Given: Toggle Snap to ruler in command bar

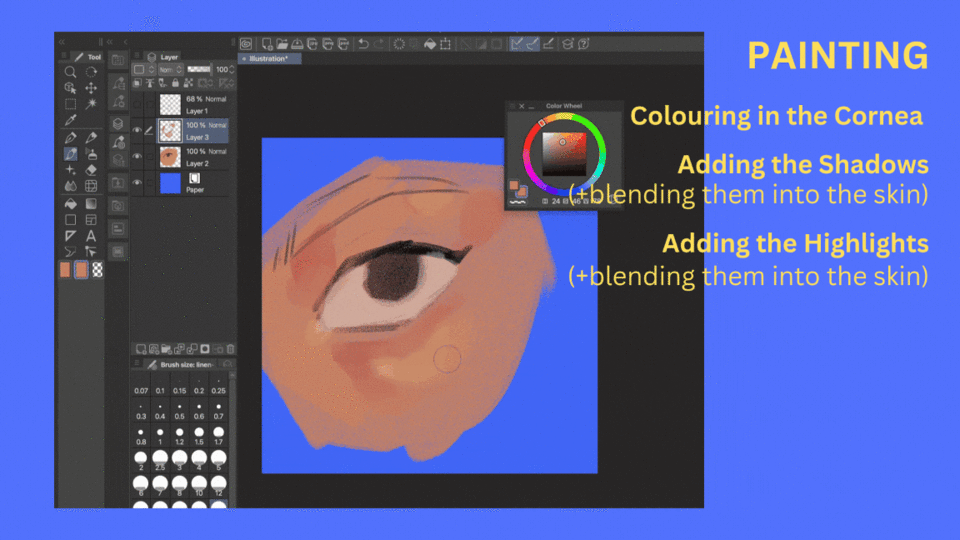Looking at the screenshot, I should coord(517,43).
